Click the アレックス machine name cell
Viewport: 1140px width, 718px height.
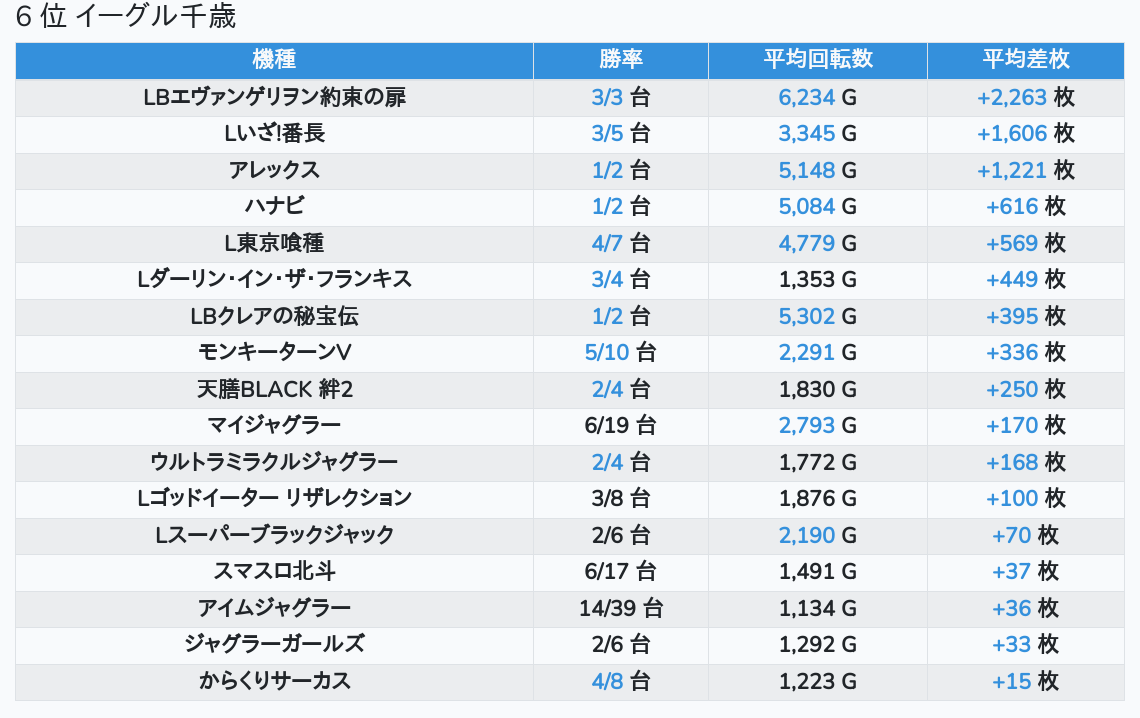[x=274, y=170]
